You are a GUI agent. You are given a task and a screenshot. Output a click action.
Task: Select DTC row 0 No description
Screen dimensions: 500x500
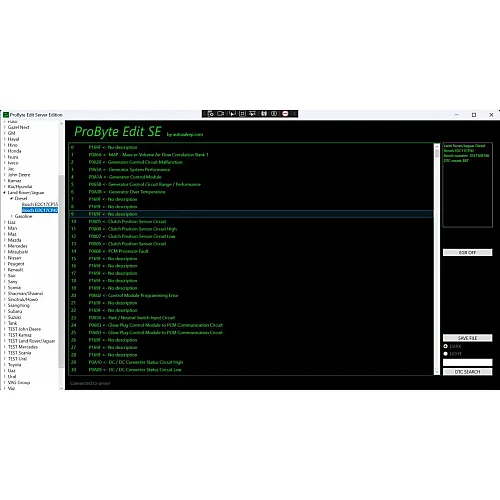click(x=251, y=147)
